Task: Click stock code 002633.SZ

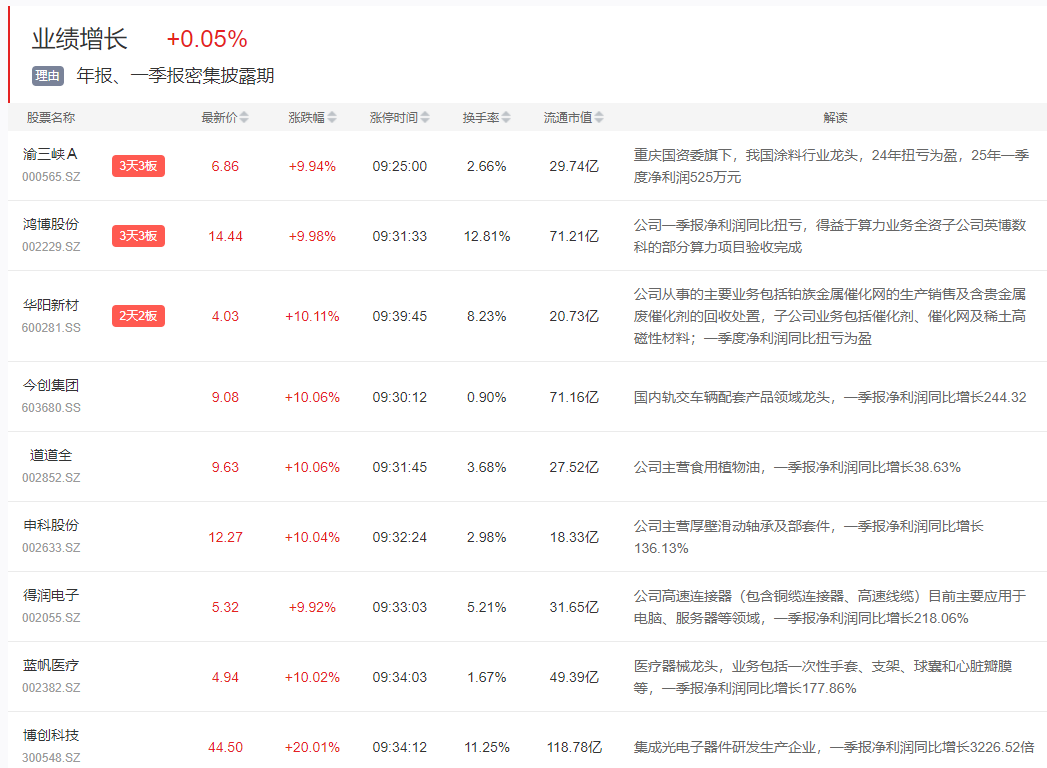Action: pos(51,548)
